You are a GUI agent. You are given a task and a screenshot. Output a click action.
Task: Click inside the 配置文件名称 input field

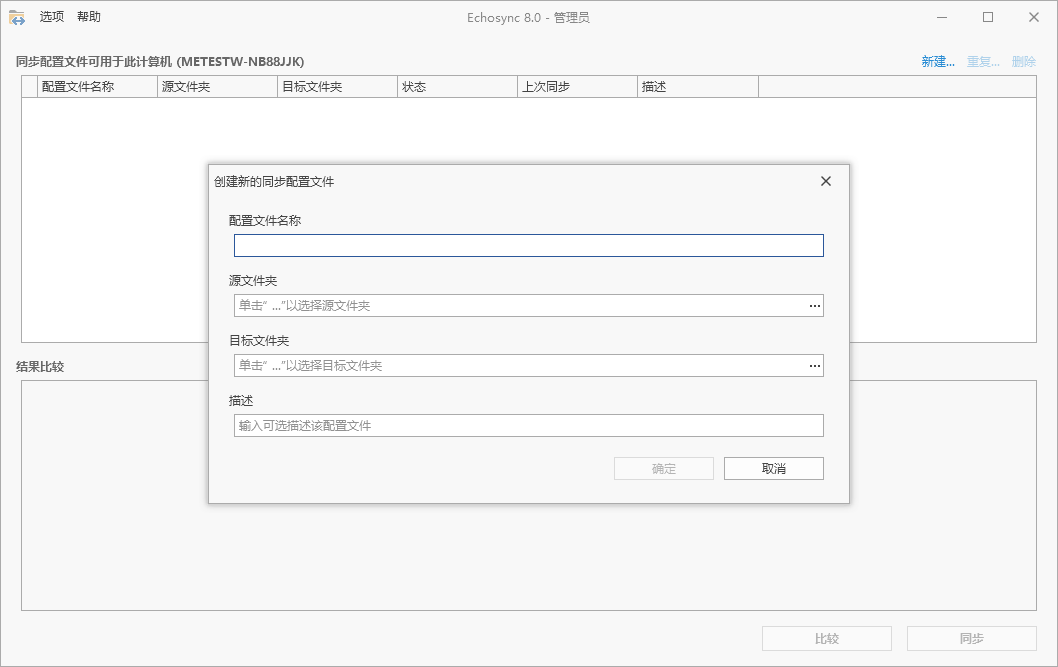528,245
